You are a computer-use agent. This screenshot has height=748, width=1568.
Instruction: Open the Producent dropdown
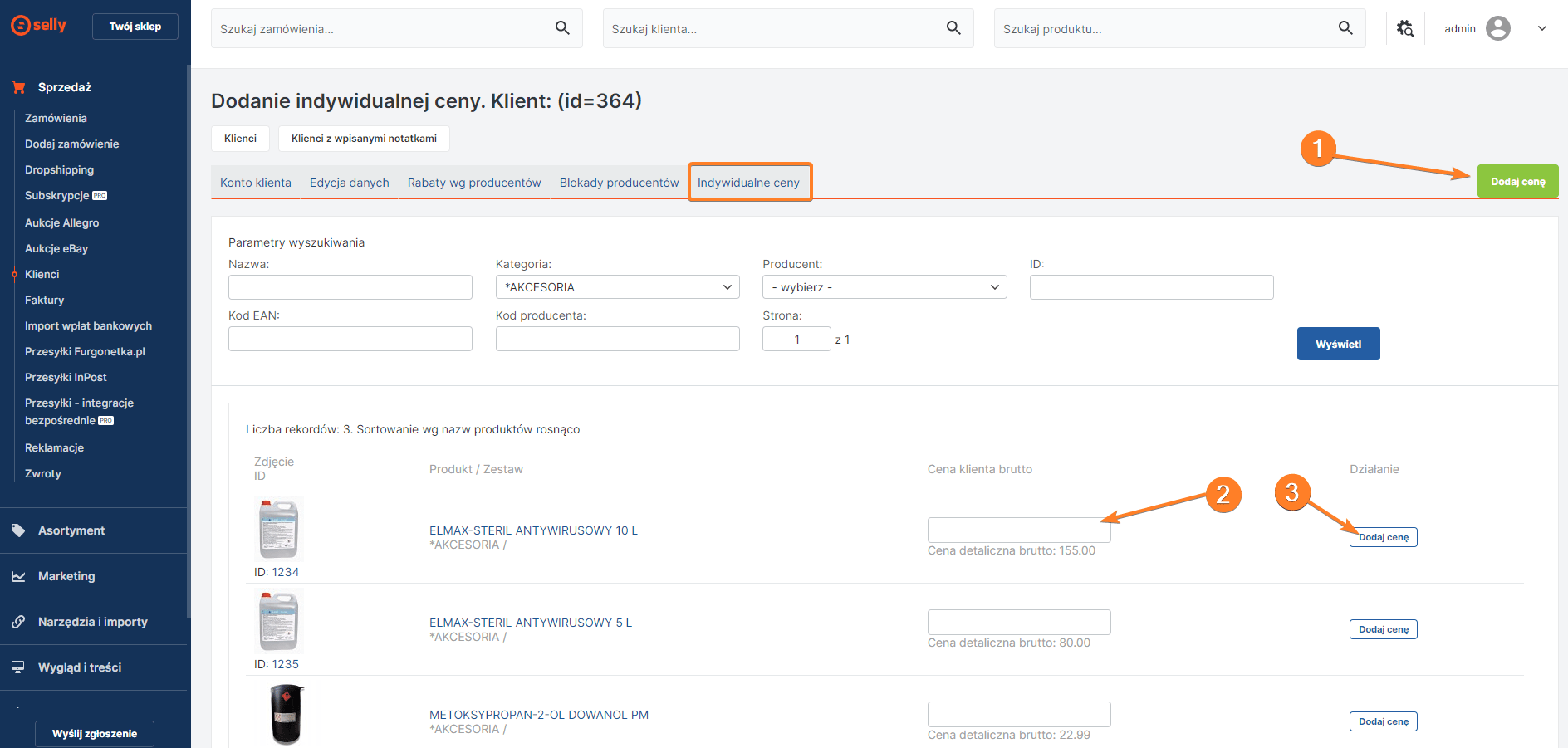884,287
